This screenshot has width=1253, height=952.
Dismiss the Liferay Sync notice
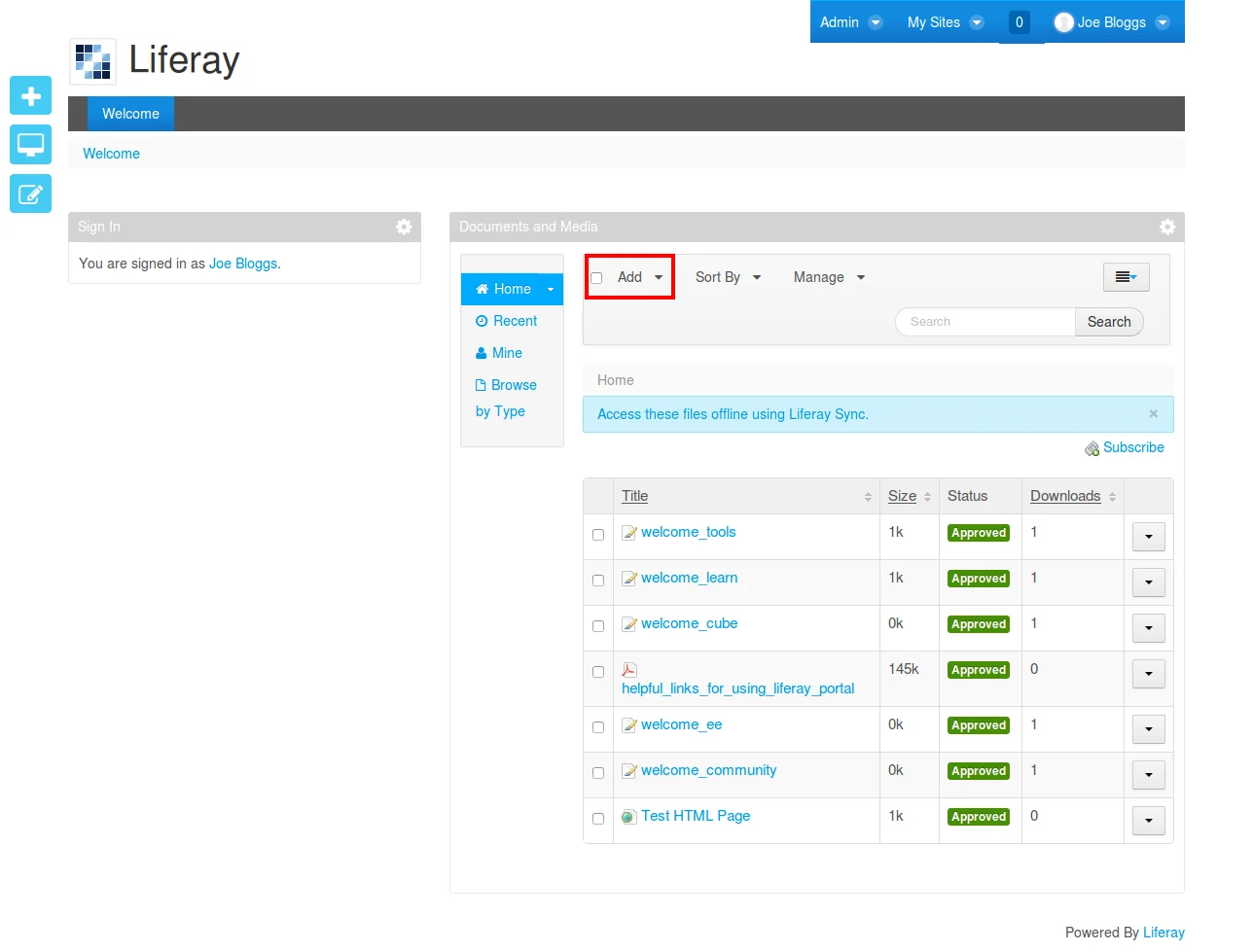click(x=1154, y=413)
